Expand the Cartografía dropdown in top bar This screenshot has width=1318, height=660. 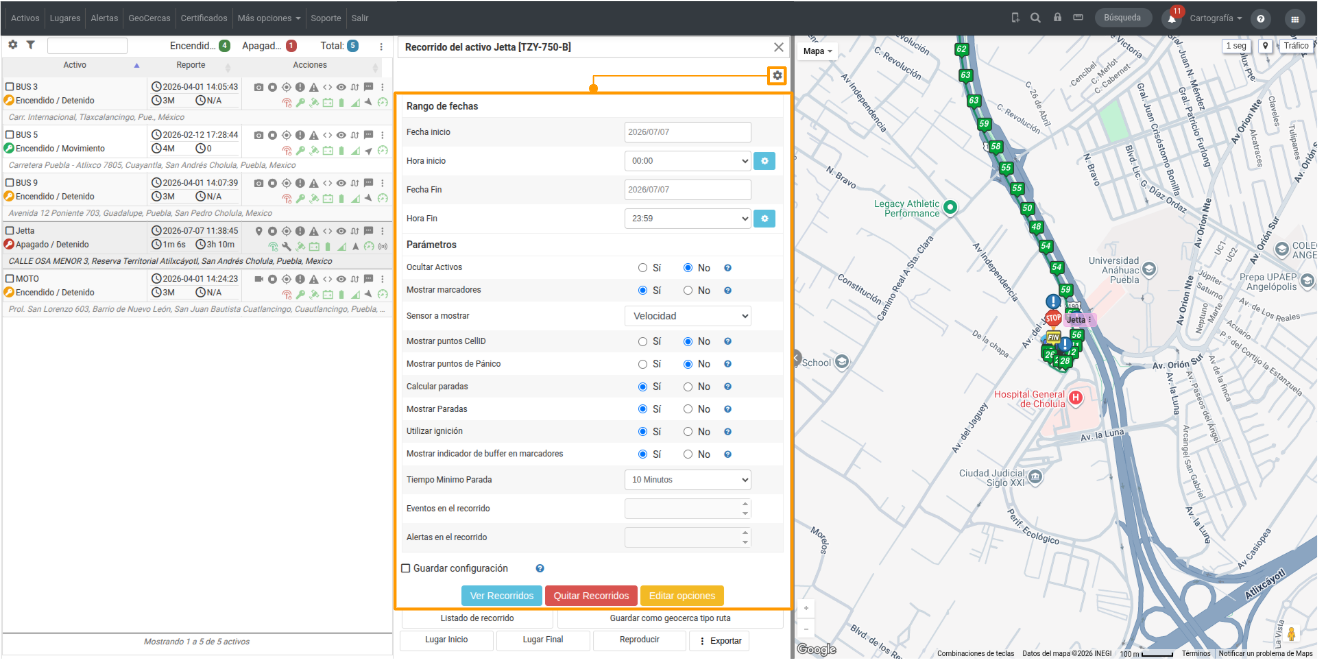(1216, 18)
